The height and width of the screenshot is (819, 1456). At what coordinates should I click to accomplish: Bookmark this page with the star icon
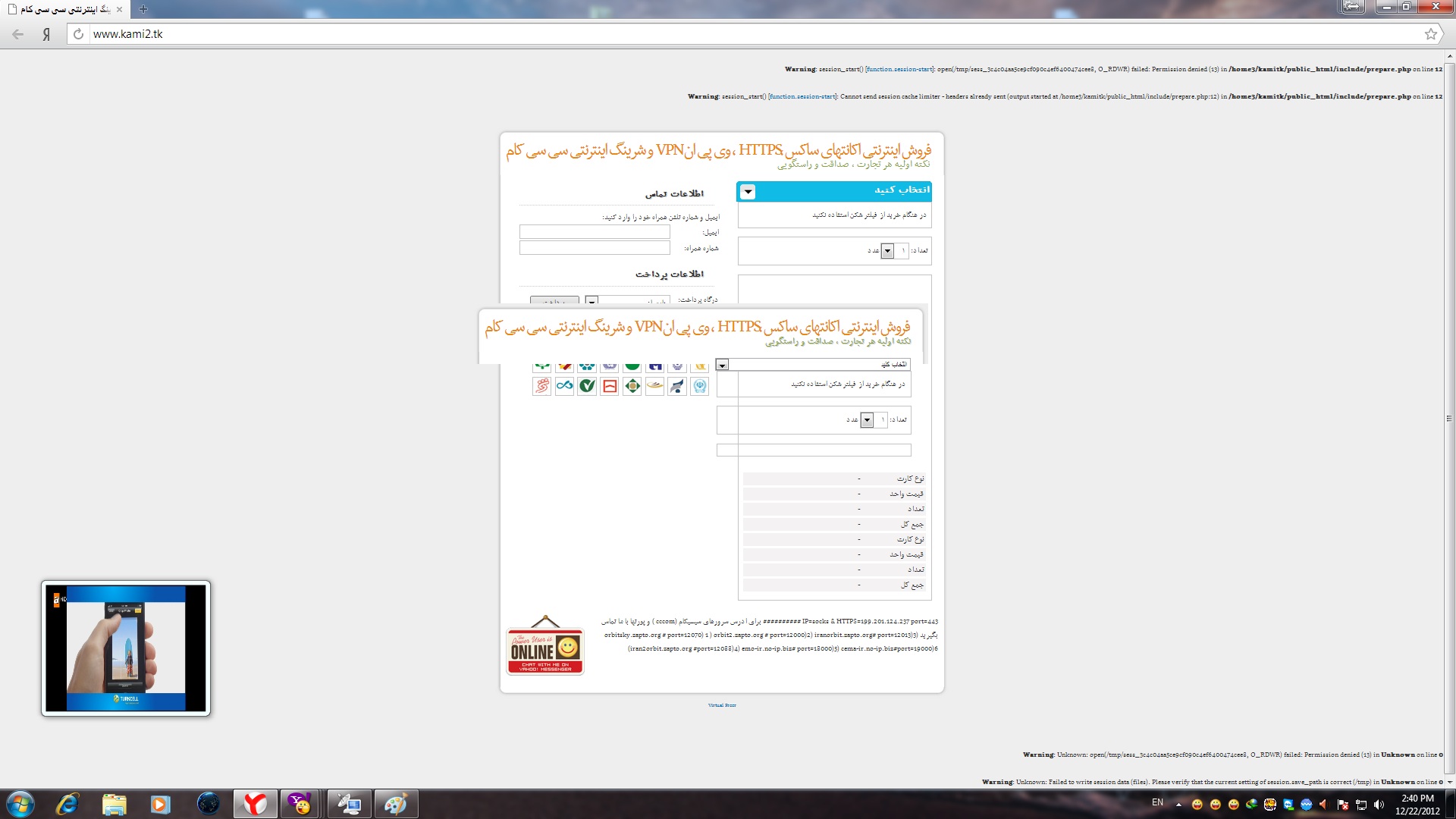(1430, 34)
